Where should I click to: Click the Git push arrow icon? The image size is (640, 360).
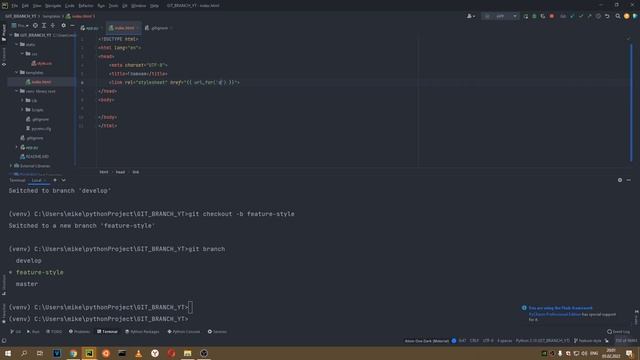coord(589,16)
